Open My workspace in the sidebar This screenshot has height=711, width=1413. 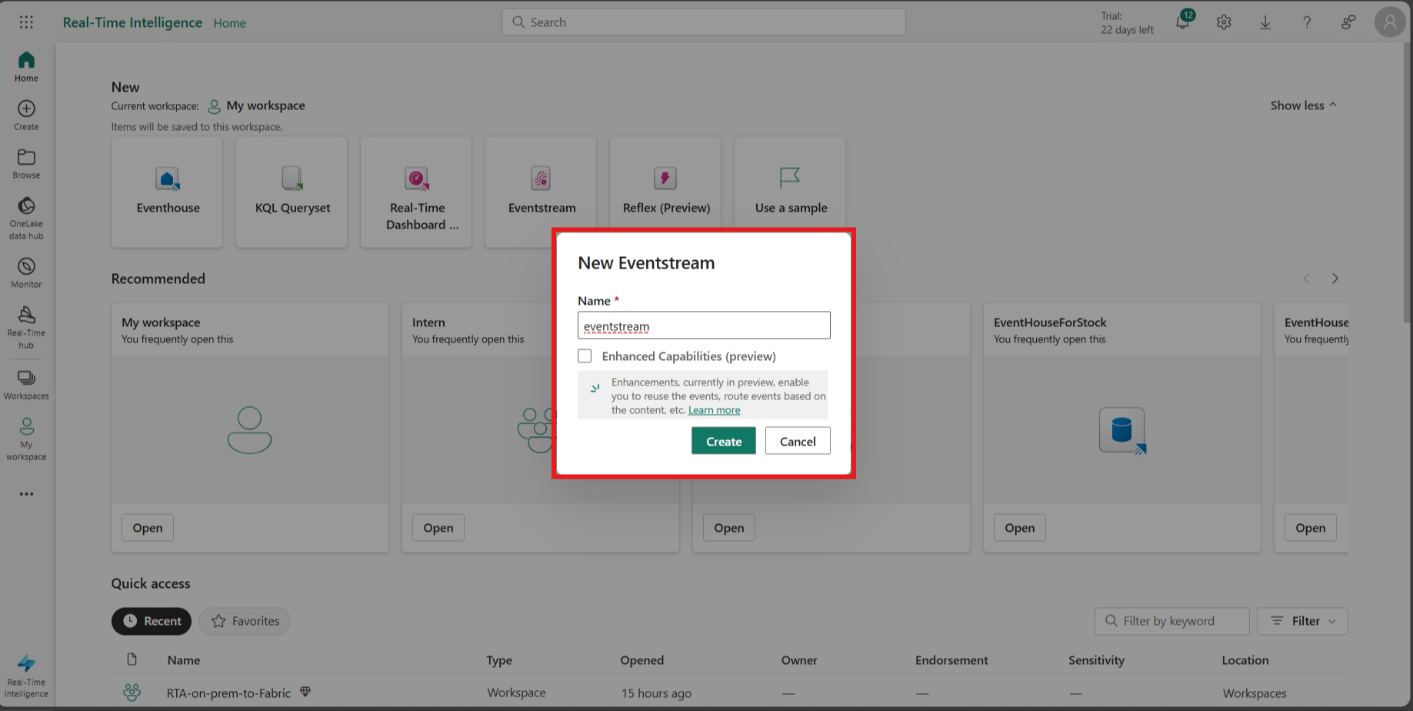(26, 439)
